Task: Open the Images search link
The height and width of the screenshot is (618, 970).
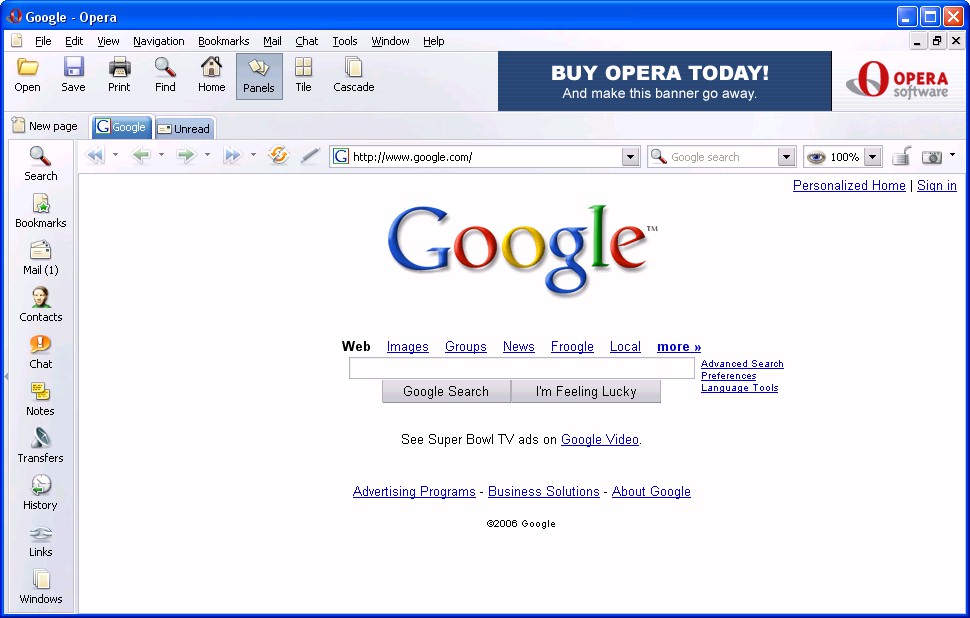Action: coord(407,346)
